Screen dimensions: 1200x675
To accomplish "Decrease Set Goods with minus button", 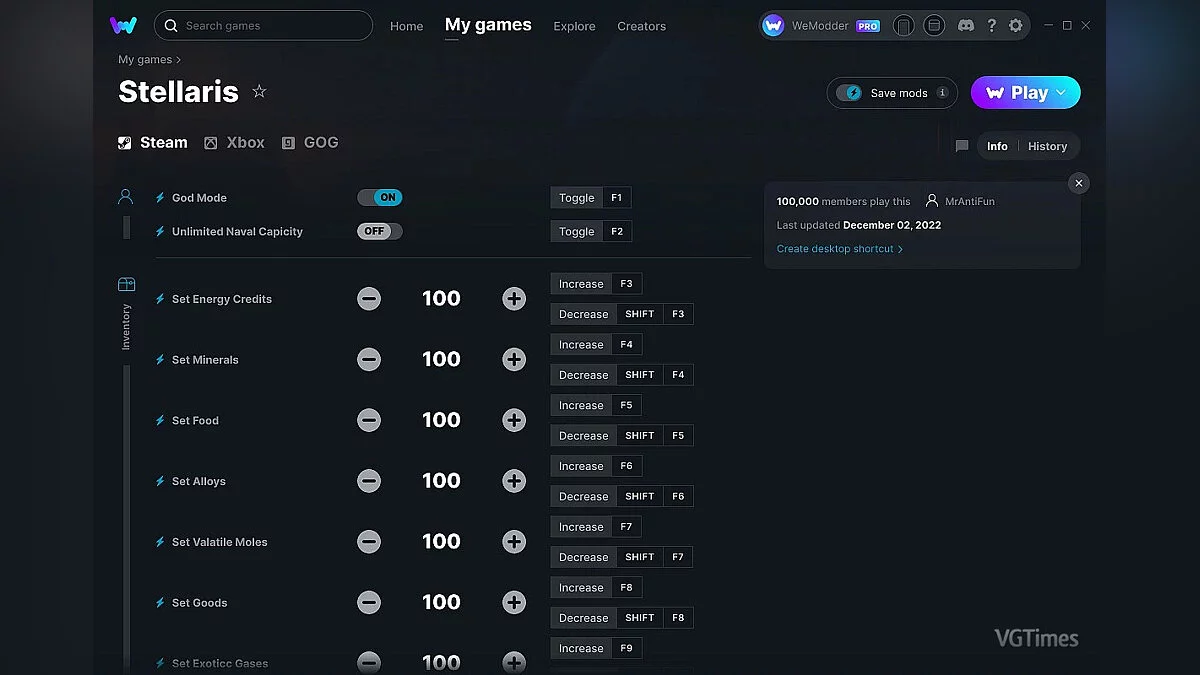I will (x=369, y=603).
